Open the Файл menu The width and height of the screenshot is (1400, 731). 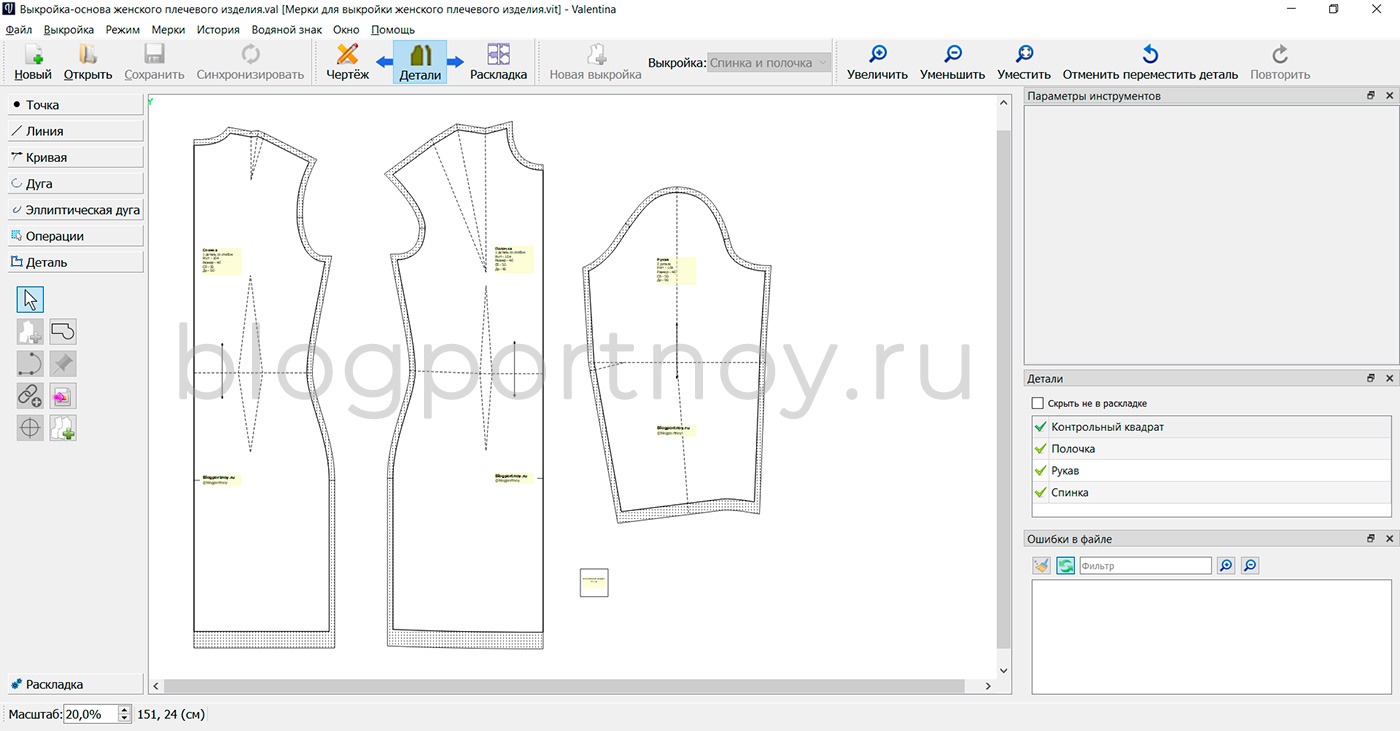pos(19,30)
